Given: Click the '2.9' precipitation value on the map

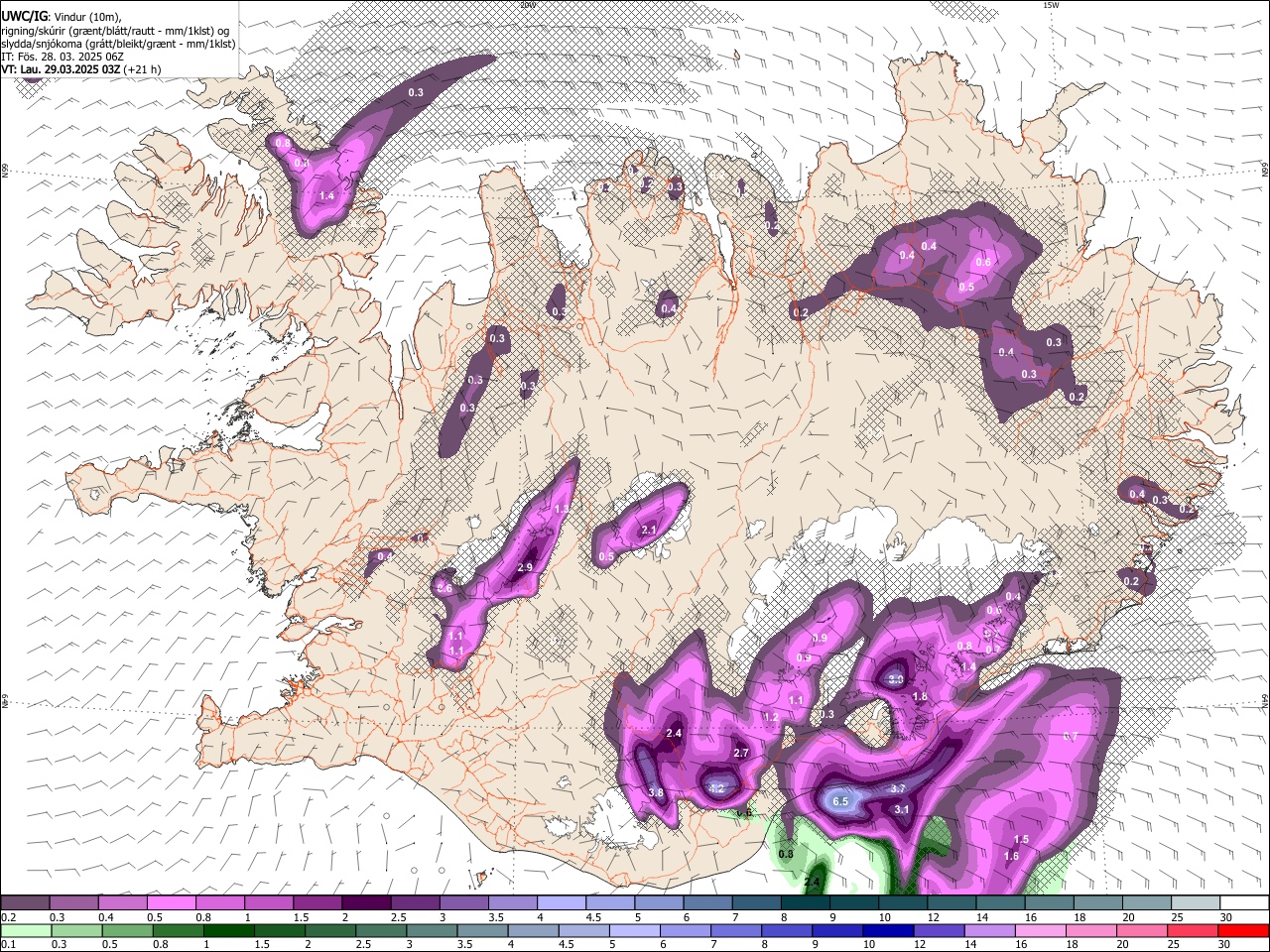Looking at the screenshot, I should coord(526,567).
